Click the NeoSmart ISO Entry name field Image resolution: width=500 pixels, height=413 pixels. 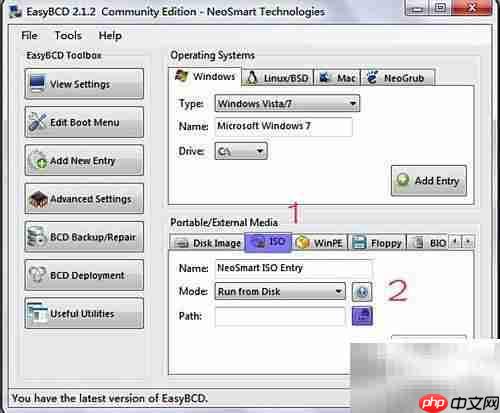pos(293,268)
